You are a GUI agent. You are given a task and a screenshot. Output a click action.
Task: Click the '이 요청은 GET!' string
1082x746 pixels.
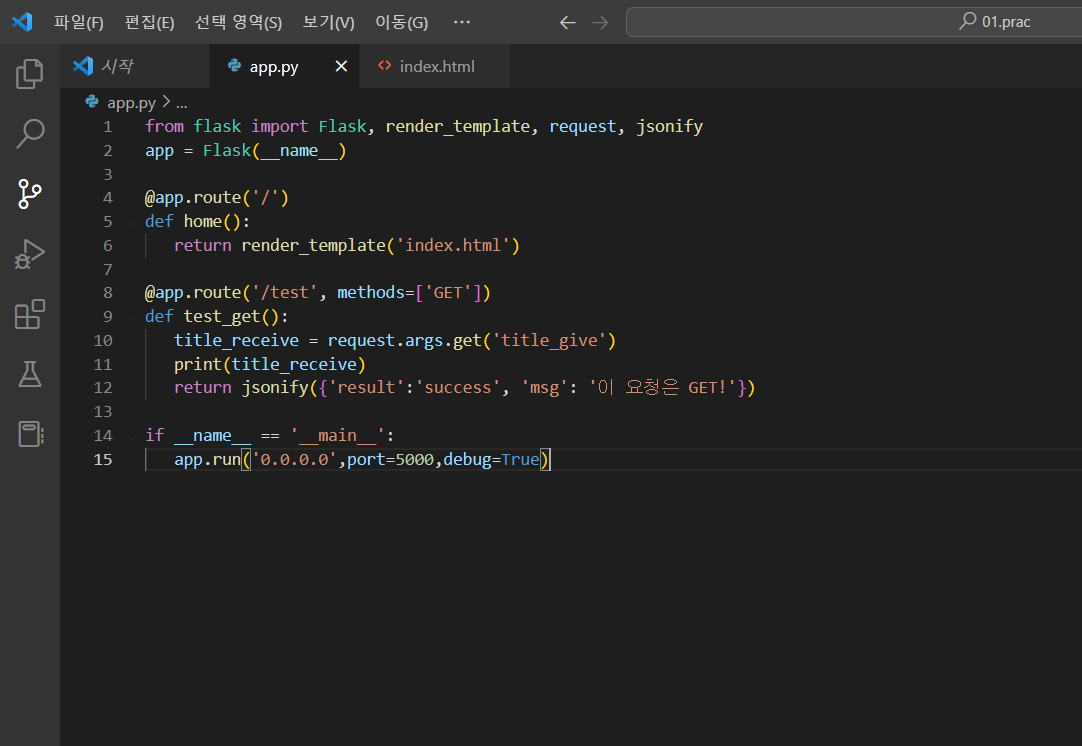pos(662,387)
